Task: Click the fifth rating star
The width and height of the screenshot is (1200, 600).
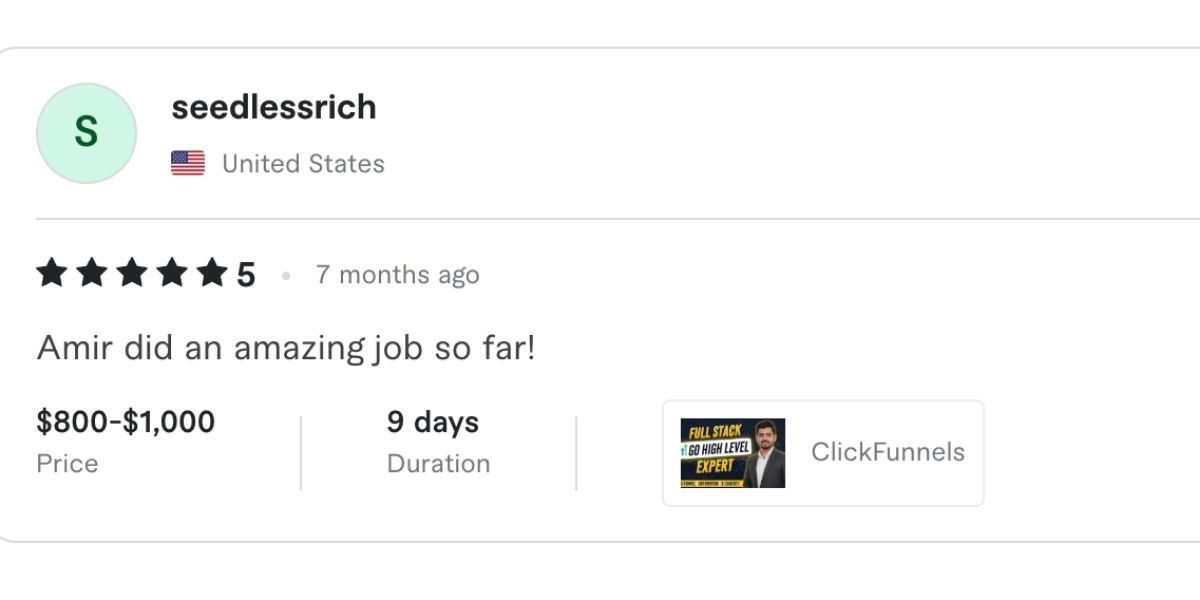Action: [211, 273]
